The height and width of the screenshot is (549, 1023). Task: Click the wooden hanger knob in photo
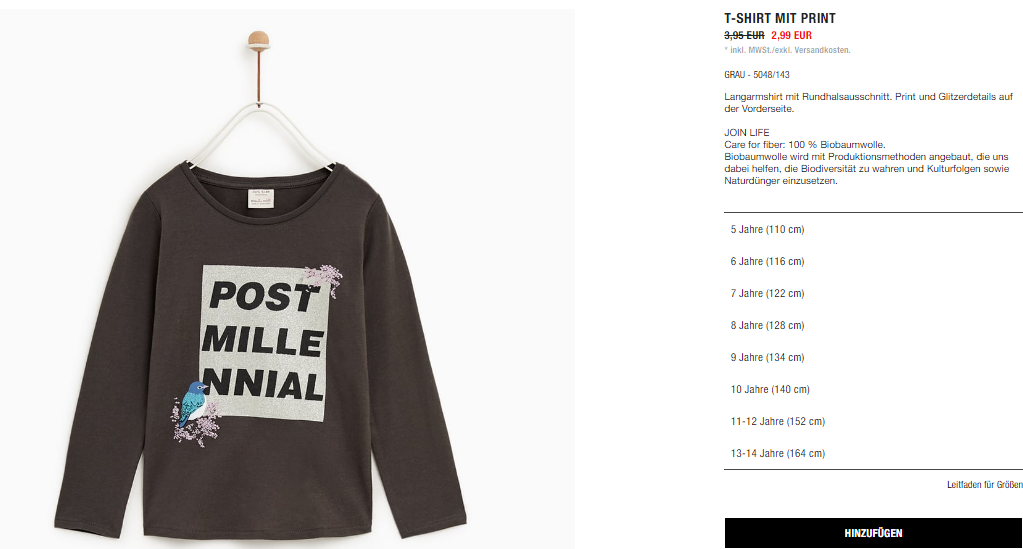point(258,40)
